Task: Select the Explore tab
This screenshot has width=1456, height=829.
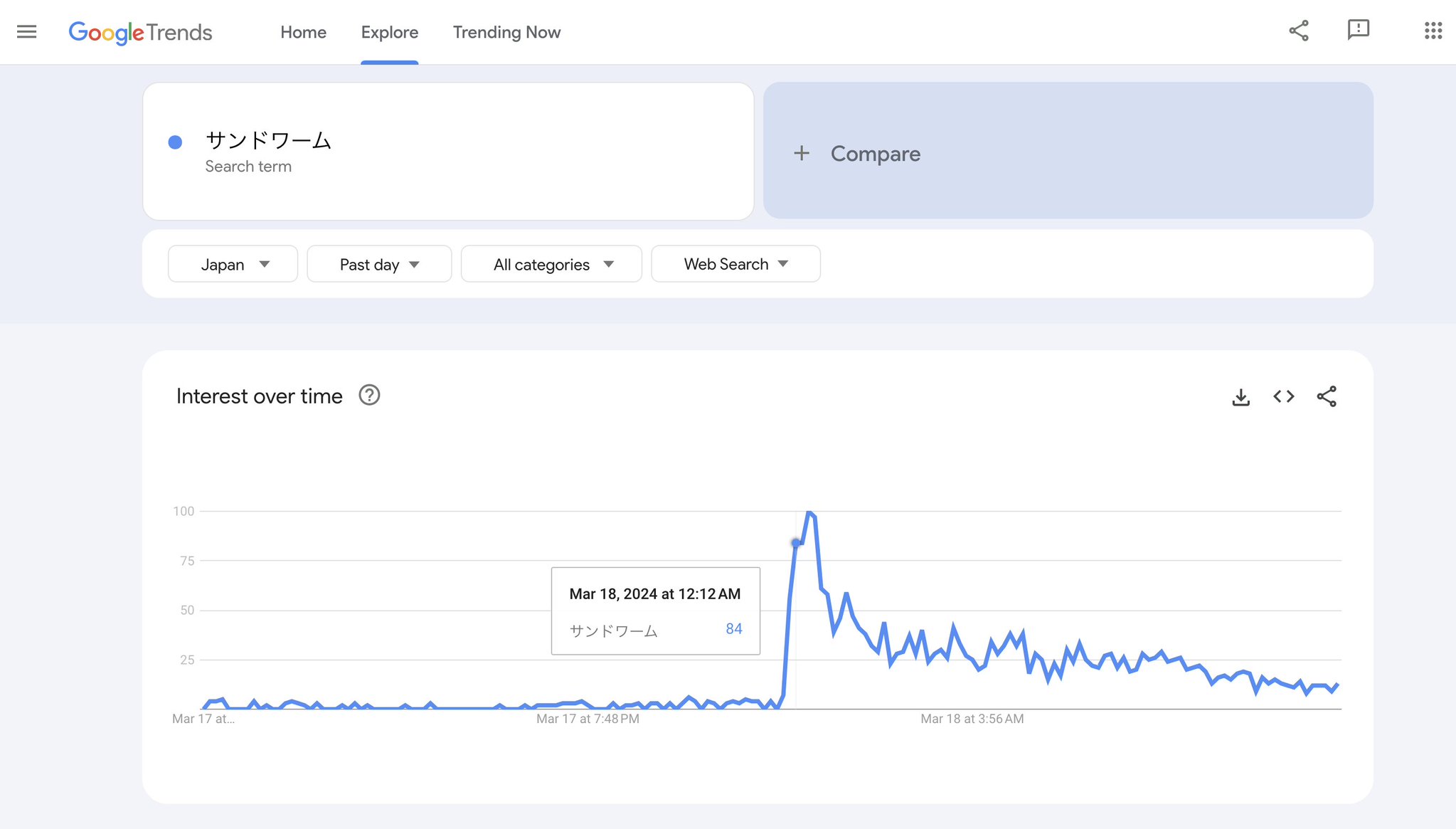Action: [389, 32]
